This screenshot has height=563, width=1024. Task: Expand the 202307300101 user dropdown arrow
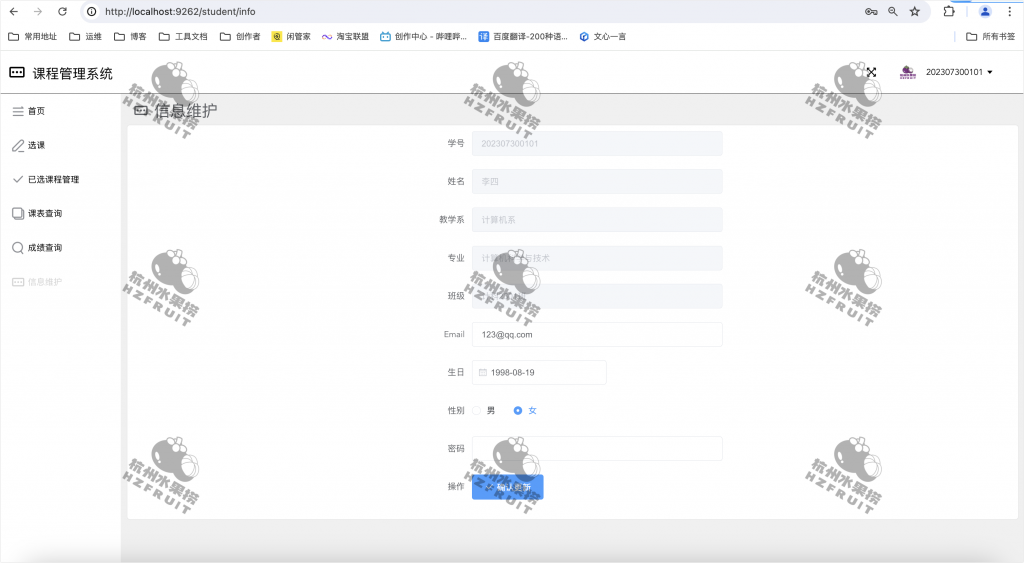(x=990, y=72)
